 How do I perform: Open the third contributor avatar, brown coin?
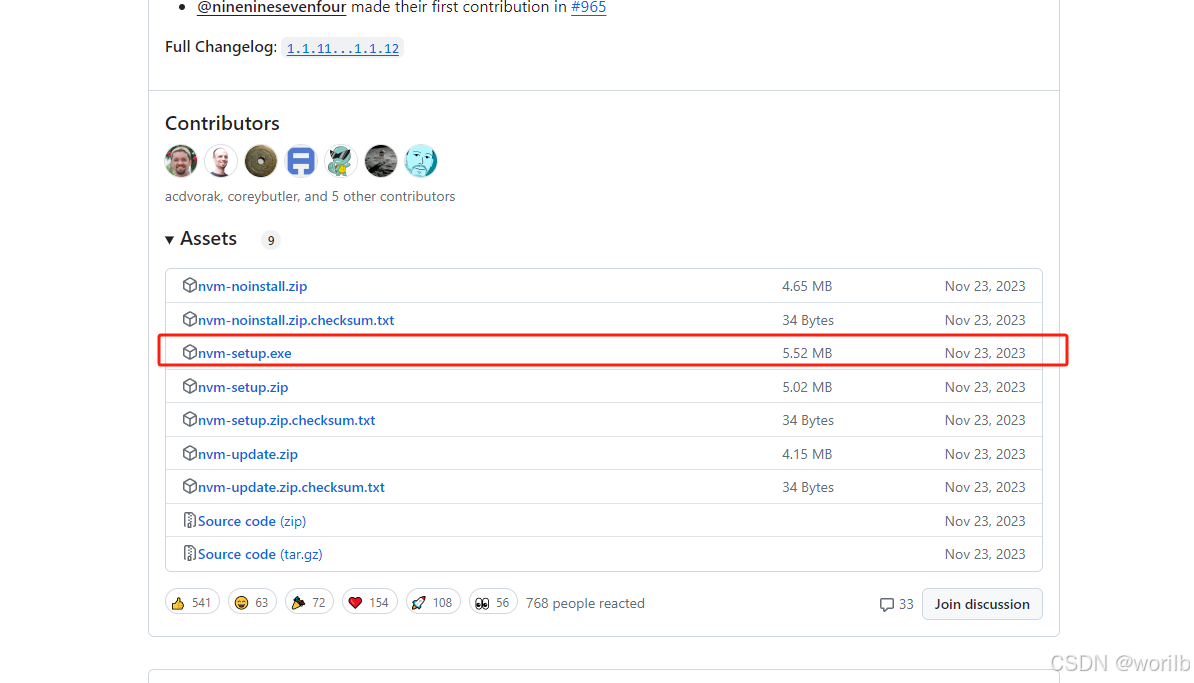(x=261, y=161)
